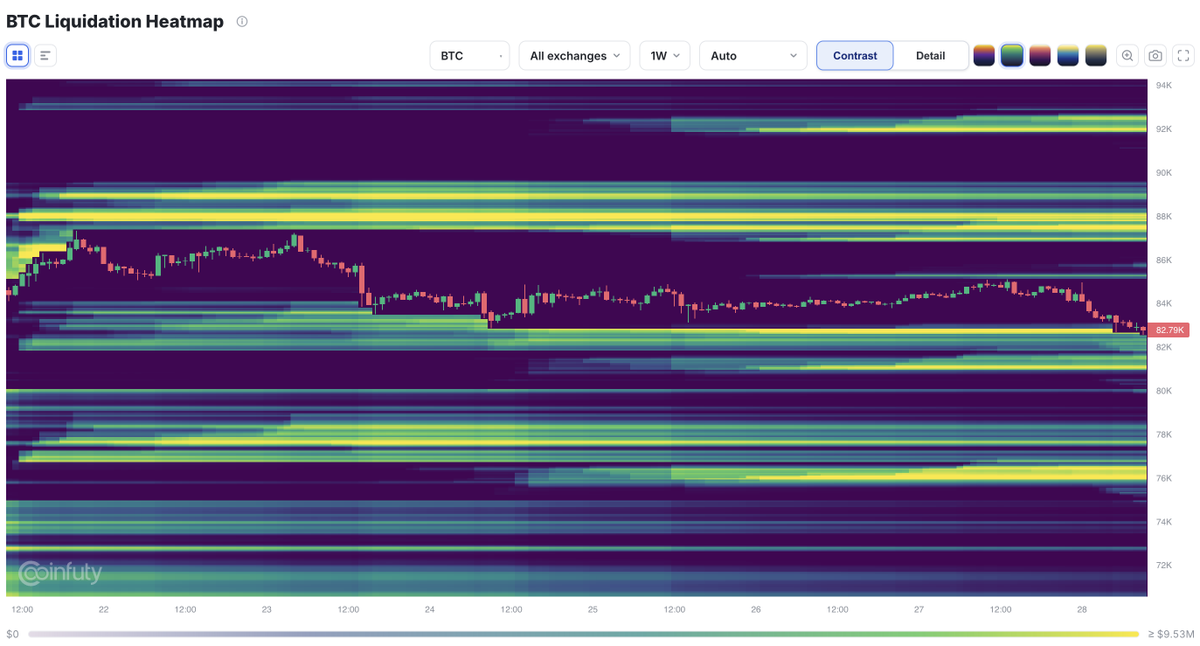
Task: Click the 82.79K current price tag
Action: point(1169,330)
